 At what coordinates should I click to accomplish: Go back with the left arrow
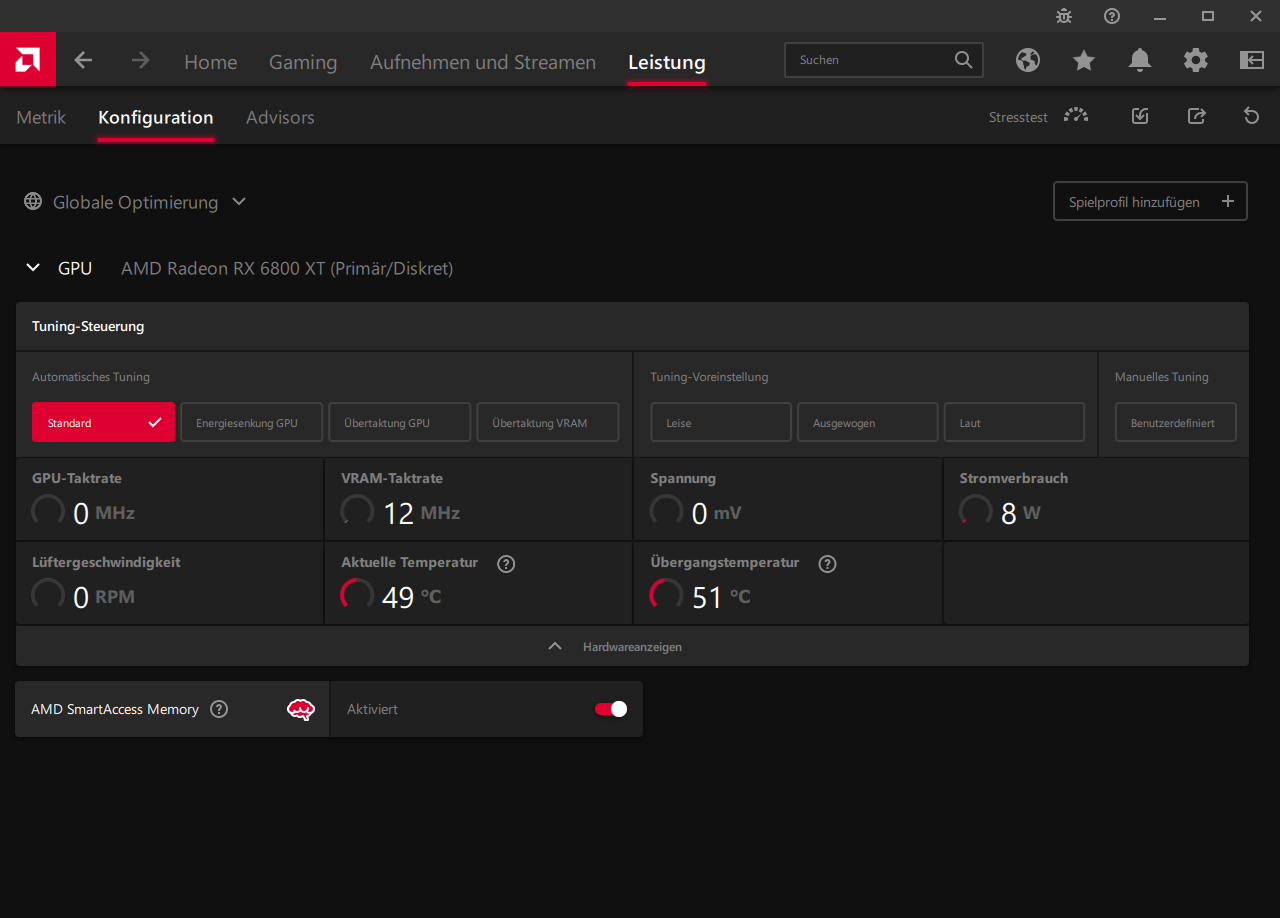(83, 60)
